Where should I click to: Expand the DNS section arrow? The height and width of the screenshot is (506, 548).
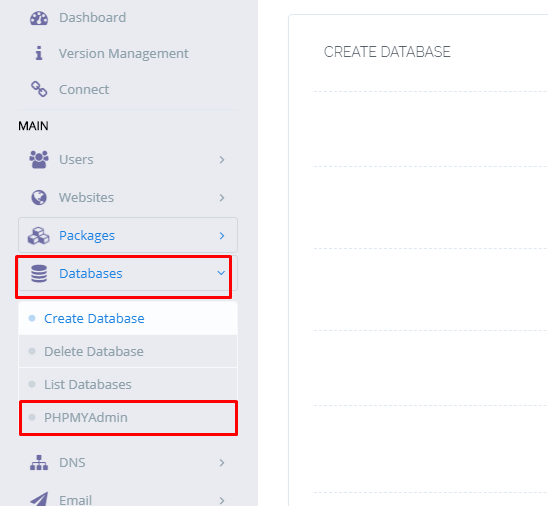222,463
